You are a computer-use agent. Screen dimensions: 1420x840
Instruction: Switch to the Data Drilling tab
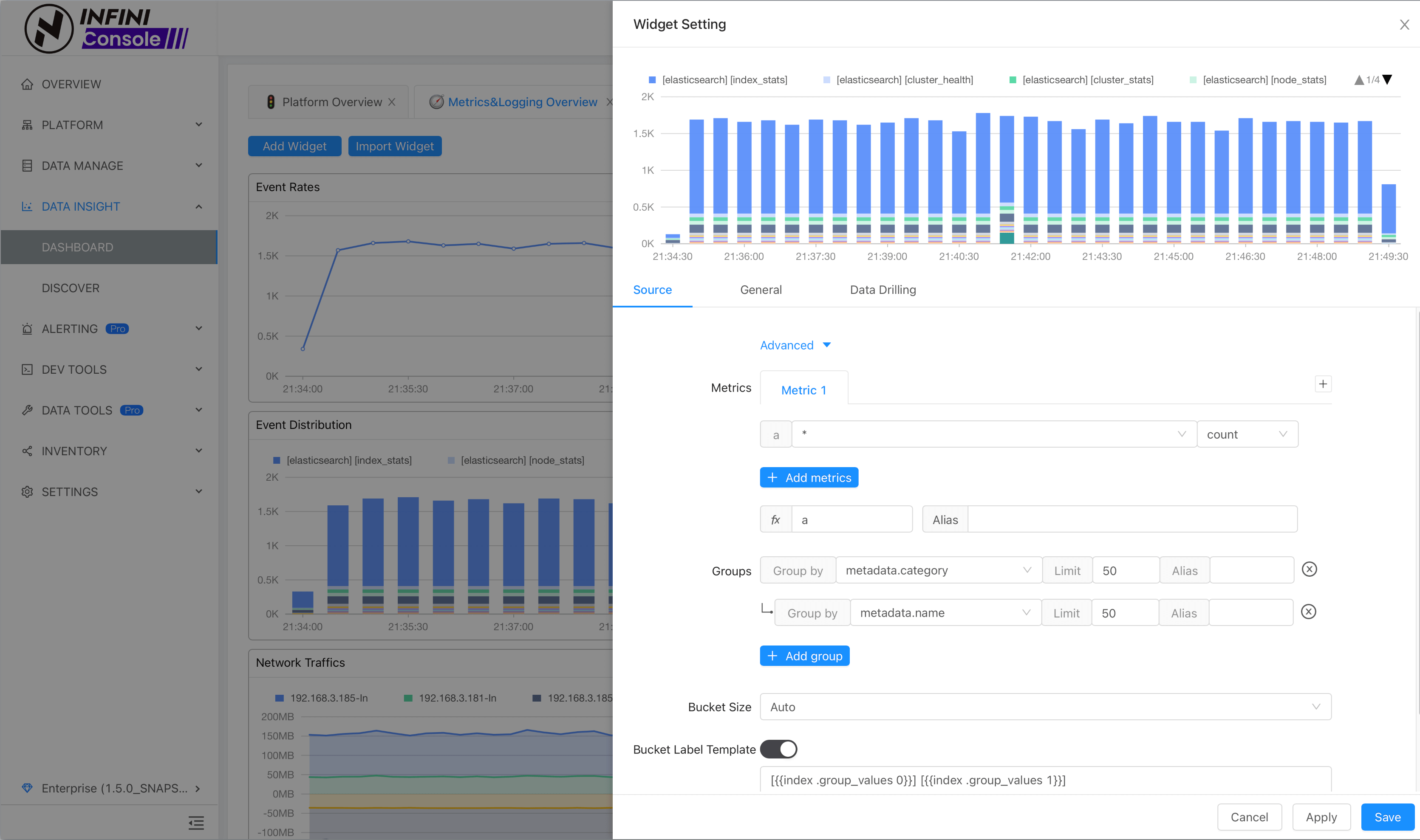click(x=883, y=290)
